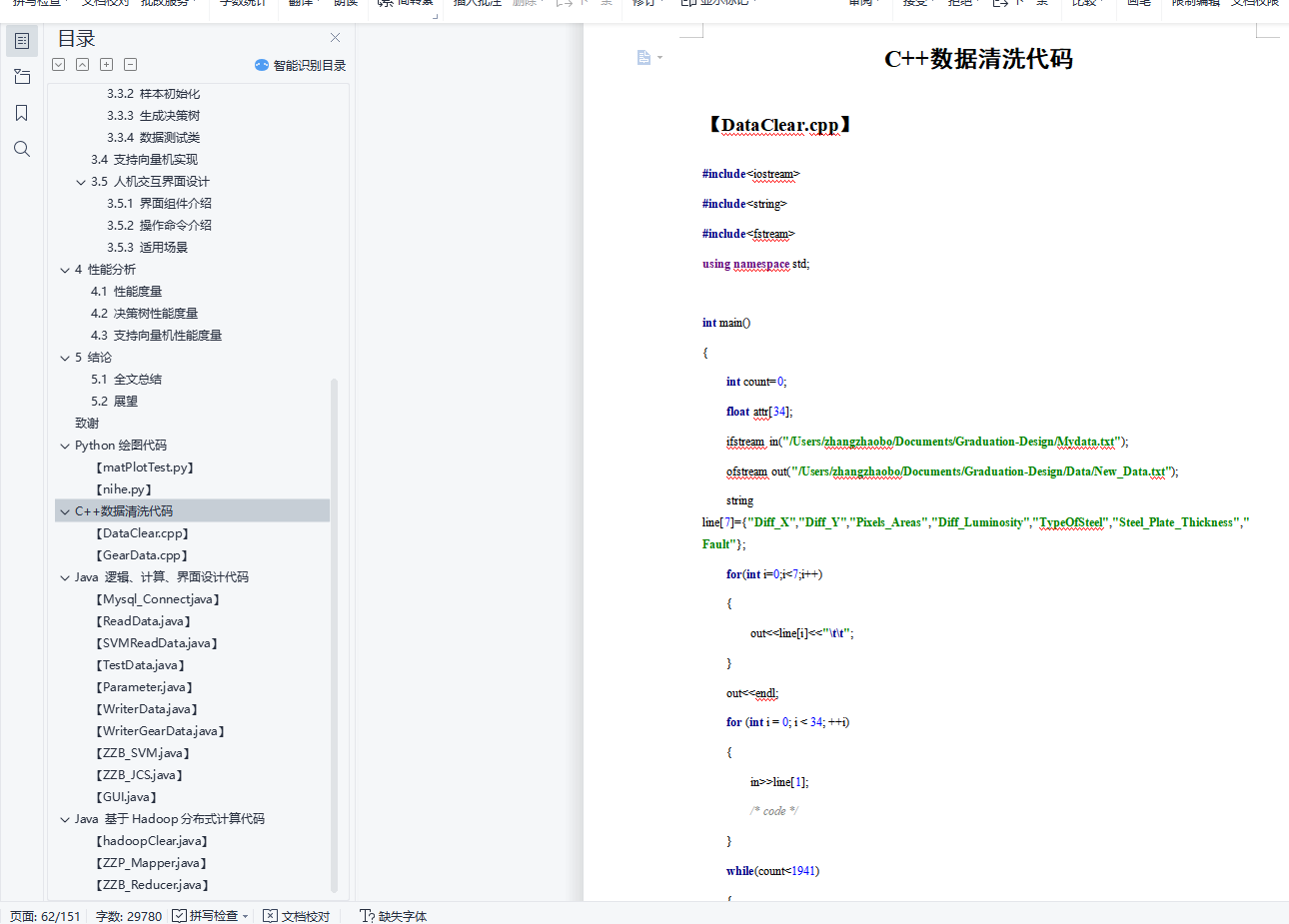Select 【TestData.java】 in the outline
Image resolution: width=1289 pixels, height=924 pixels.
click(140, 665)
